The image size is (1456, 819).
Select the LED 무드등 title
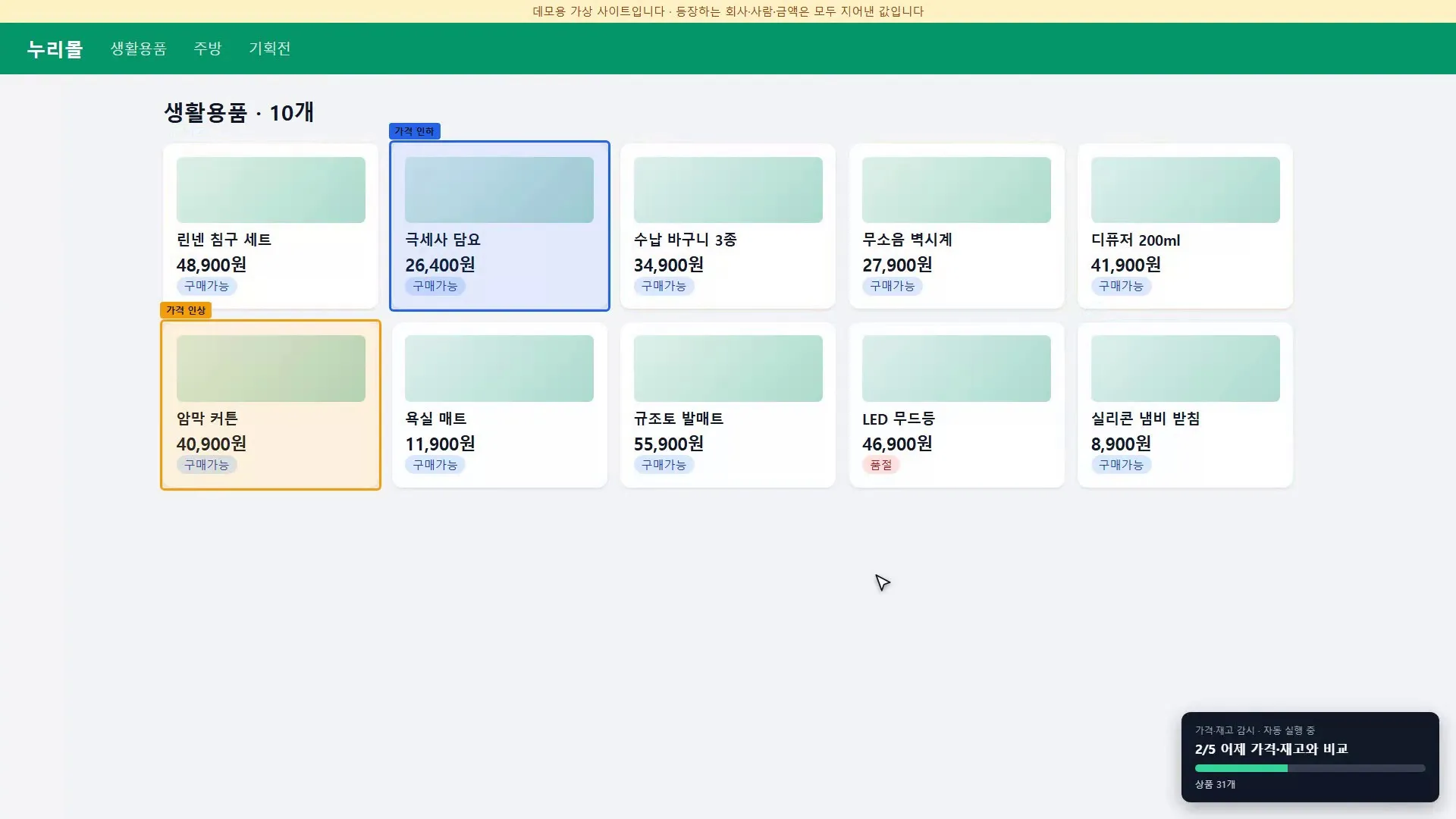pos(899,419)
